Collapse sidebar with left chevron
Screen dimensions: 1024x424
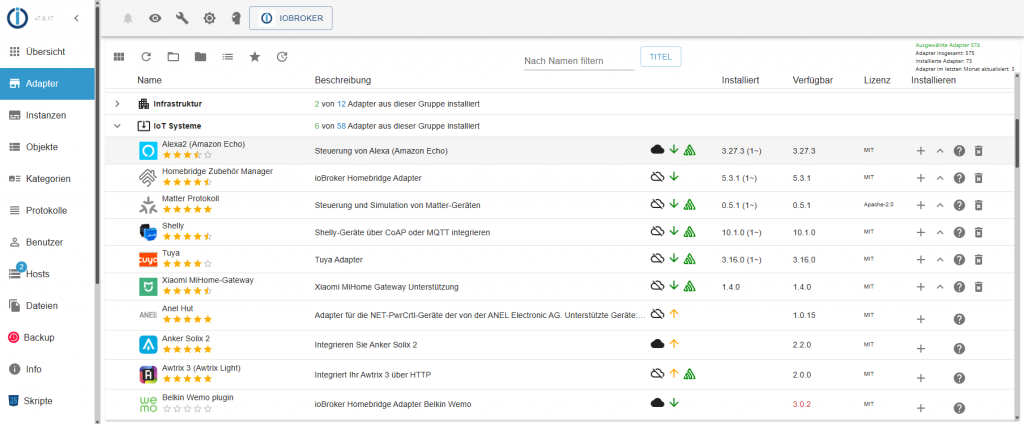(76, 18)
